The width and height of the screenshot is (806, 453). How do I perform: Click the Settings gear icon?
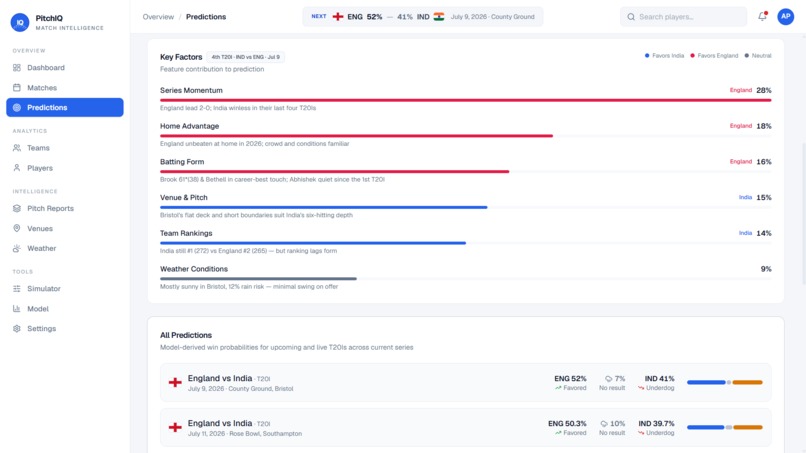tap(16, 329)
